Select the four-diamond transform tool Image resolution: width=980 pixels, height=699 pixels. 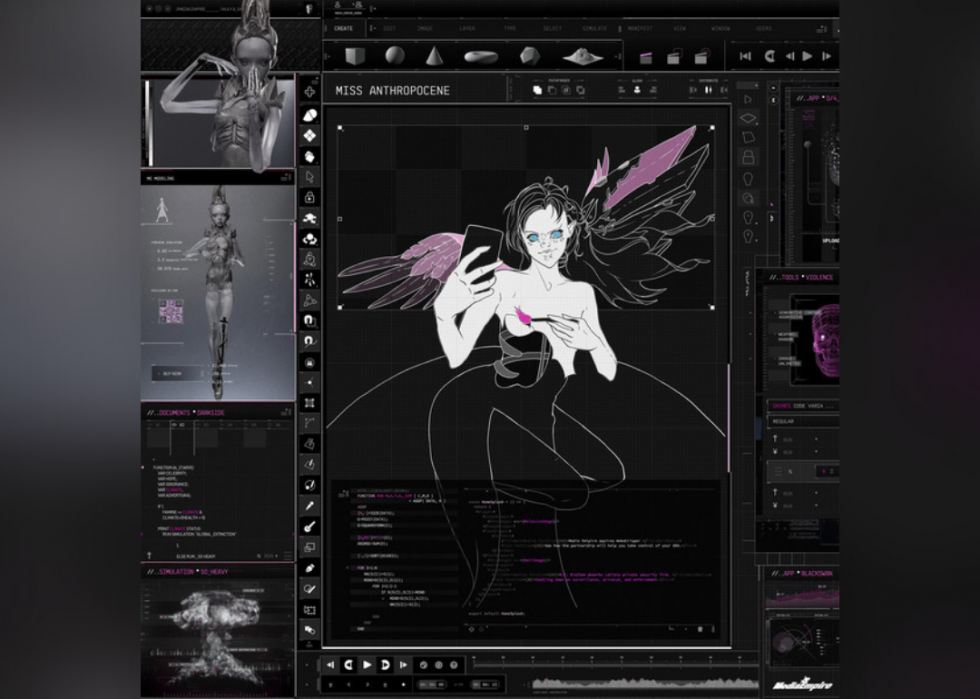309,135
